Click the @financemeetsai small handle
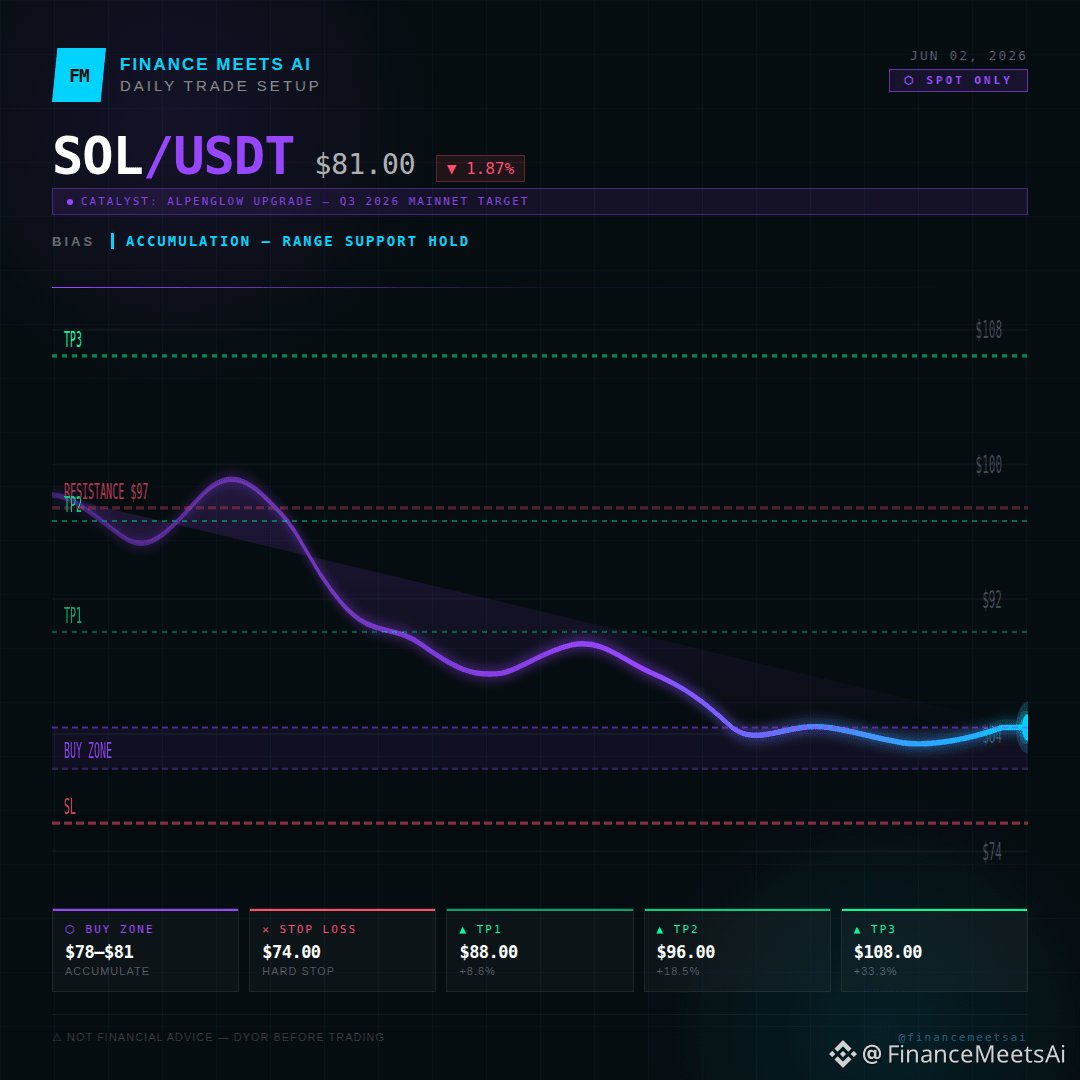This screenshot has height=1080, width=1080. (962, 1037)
